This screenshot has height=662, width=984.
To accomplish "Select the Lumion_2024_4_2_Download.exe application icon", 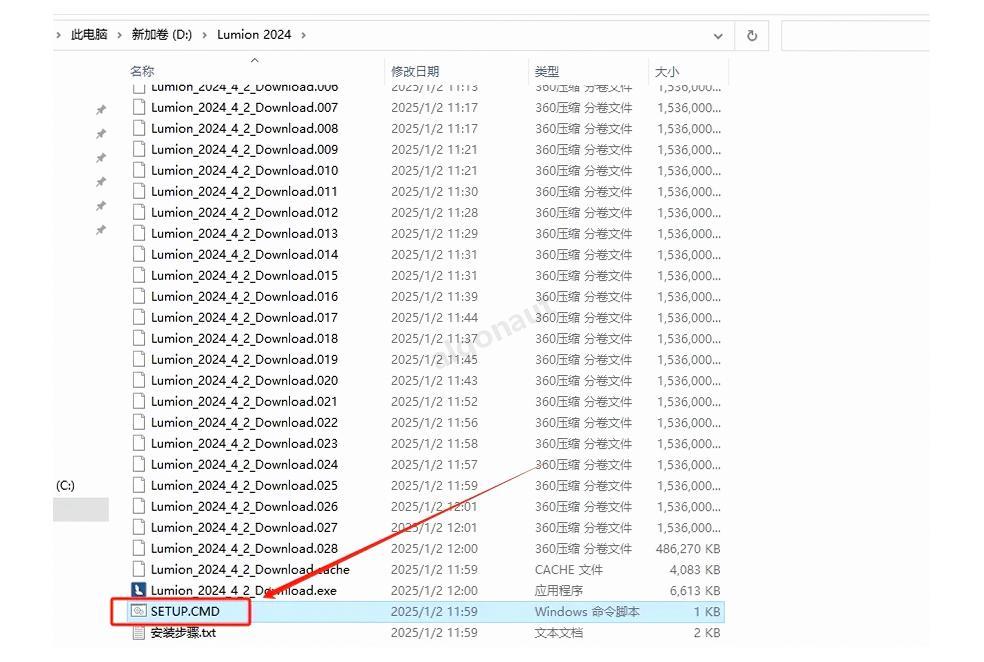I will pyautogui.click(x=139, y=590).
